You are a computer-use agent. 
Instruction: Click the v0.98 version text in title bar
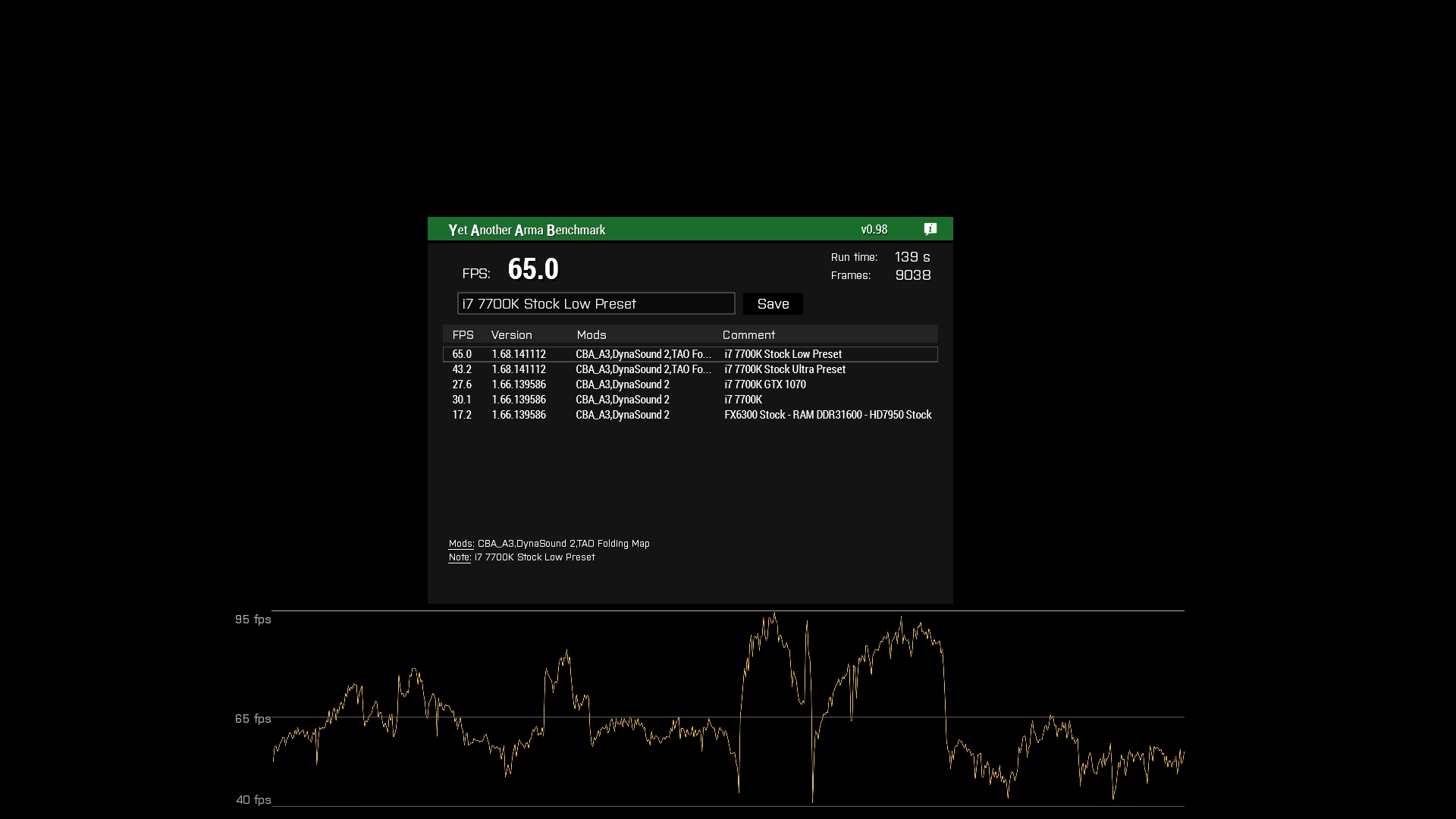click(874, 229)
